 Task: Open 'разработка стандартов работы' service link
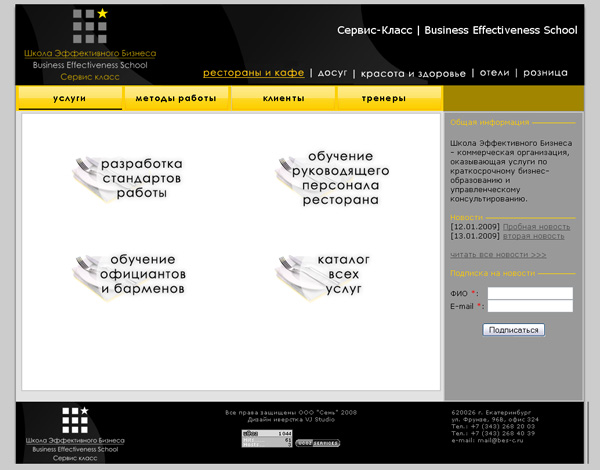(x=142, y=178)
